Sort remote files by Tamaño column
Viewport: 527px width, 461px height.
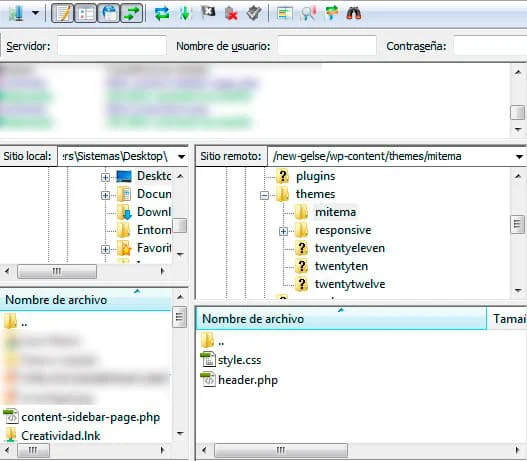(x=507, y=319)
